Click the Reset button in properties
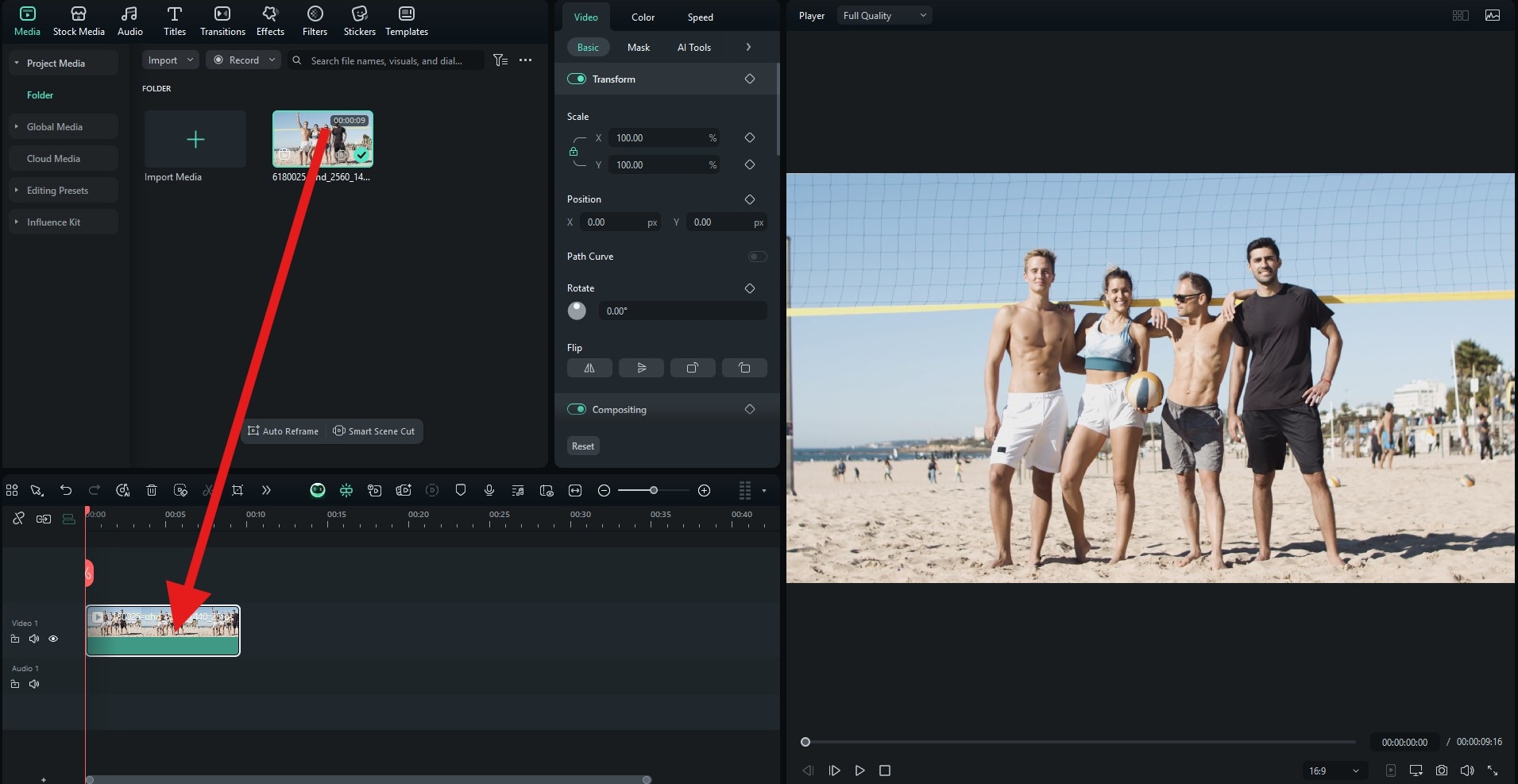Screen dimensions: 1518x784 click(583, 446)
